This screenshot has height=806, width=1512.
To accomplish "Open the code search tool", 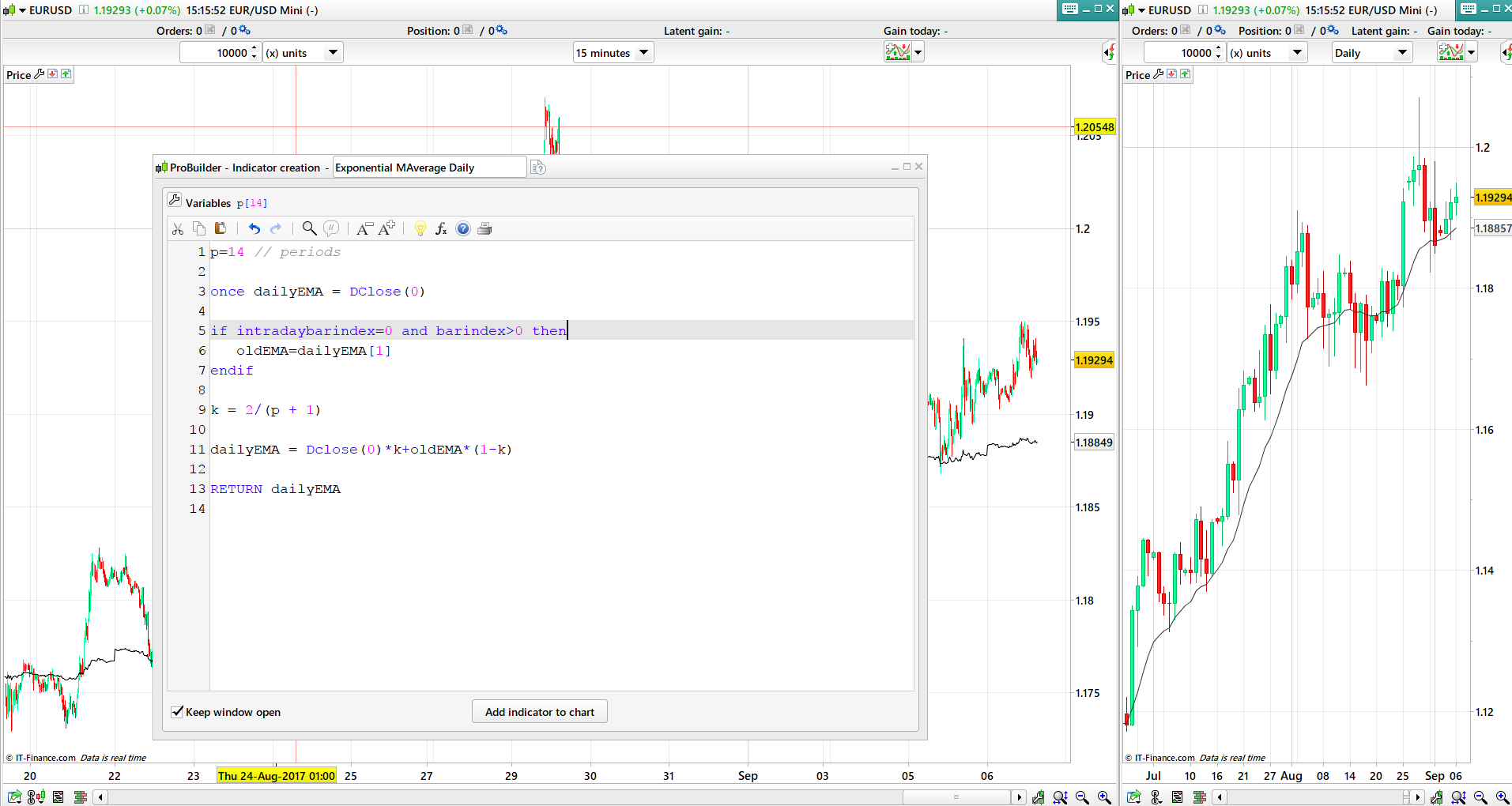I will (x=309, y=228).
